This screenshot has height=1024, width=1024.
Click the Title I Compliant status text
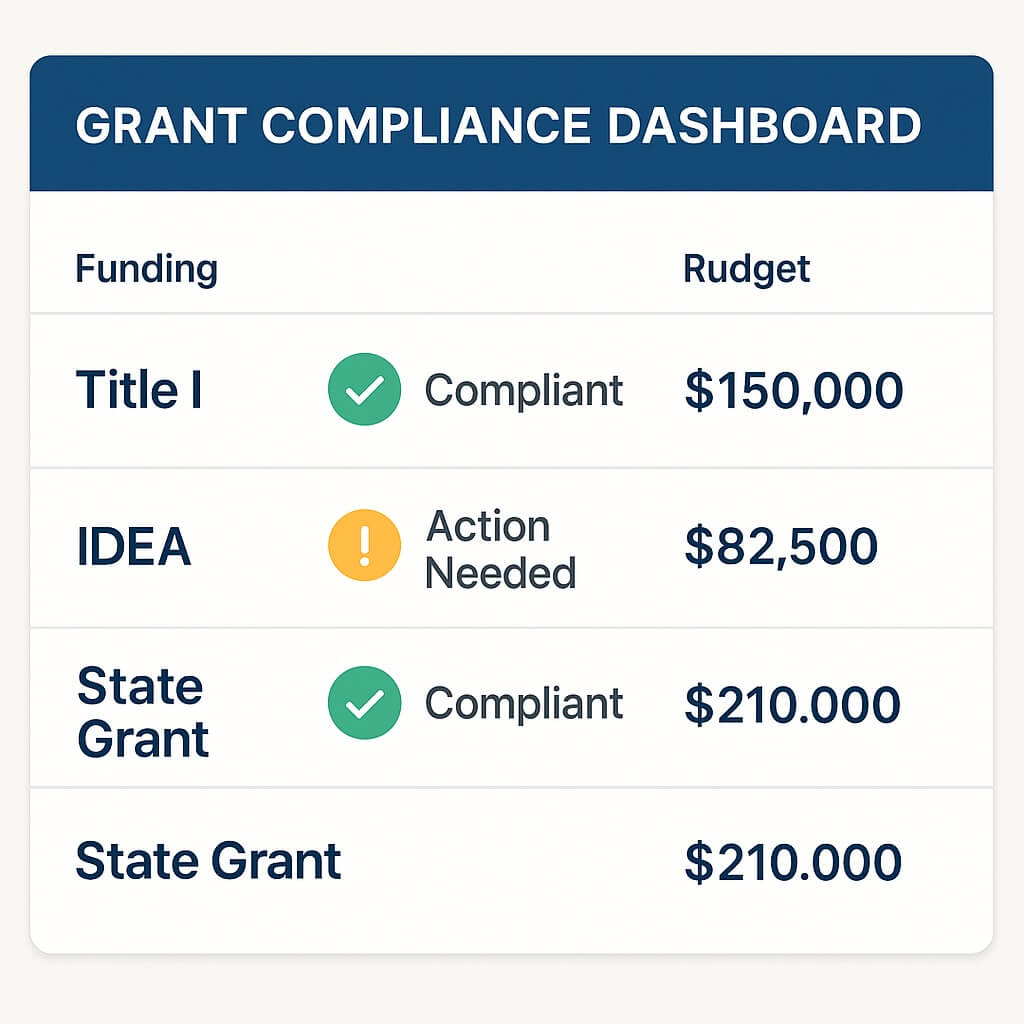click(x=524, y=391)
